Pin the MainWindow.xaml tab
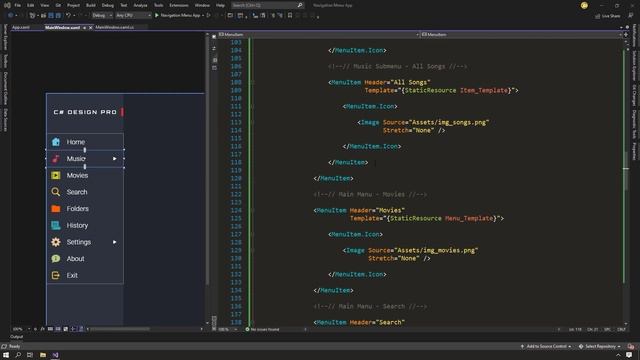 pos(84,27)
